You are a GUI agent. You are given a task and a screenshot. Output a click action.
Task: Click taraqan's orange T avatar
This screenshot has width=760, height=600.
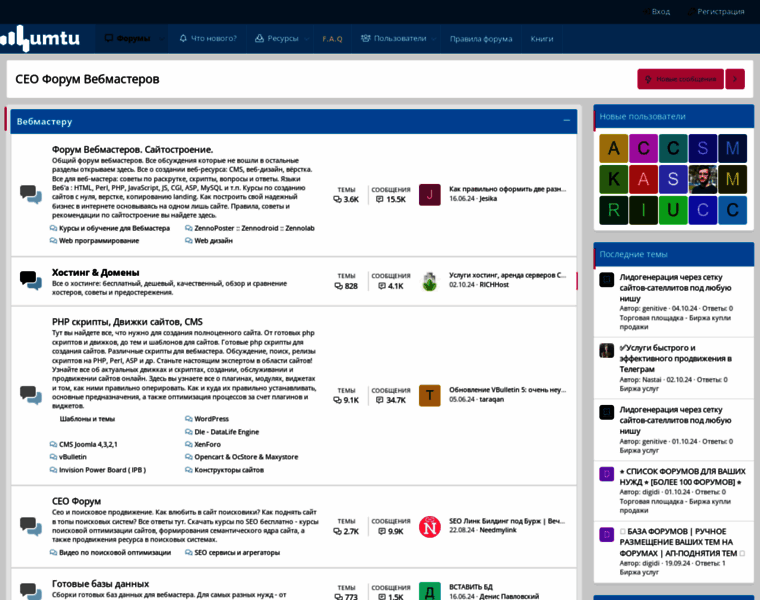click(430, 395)
